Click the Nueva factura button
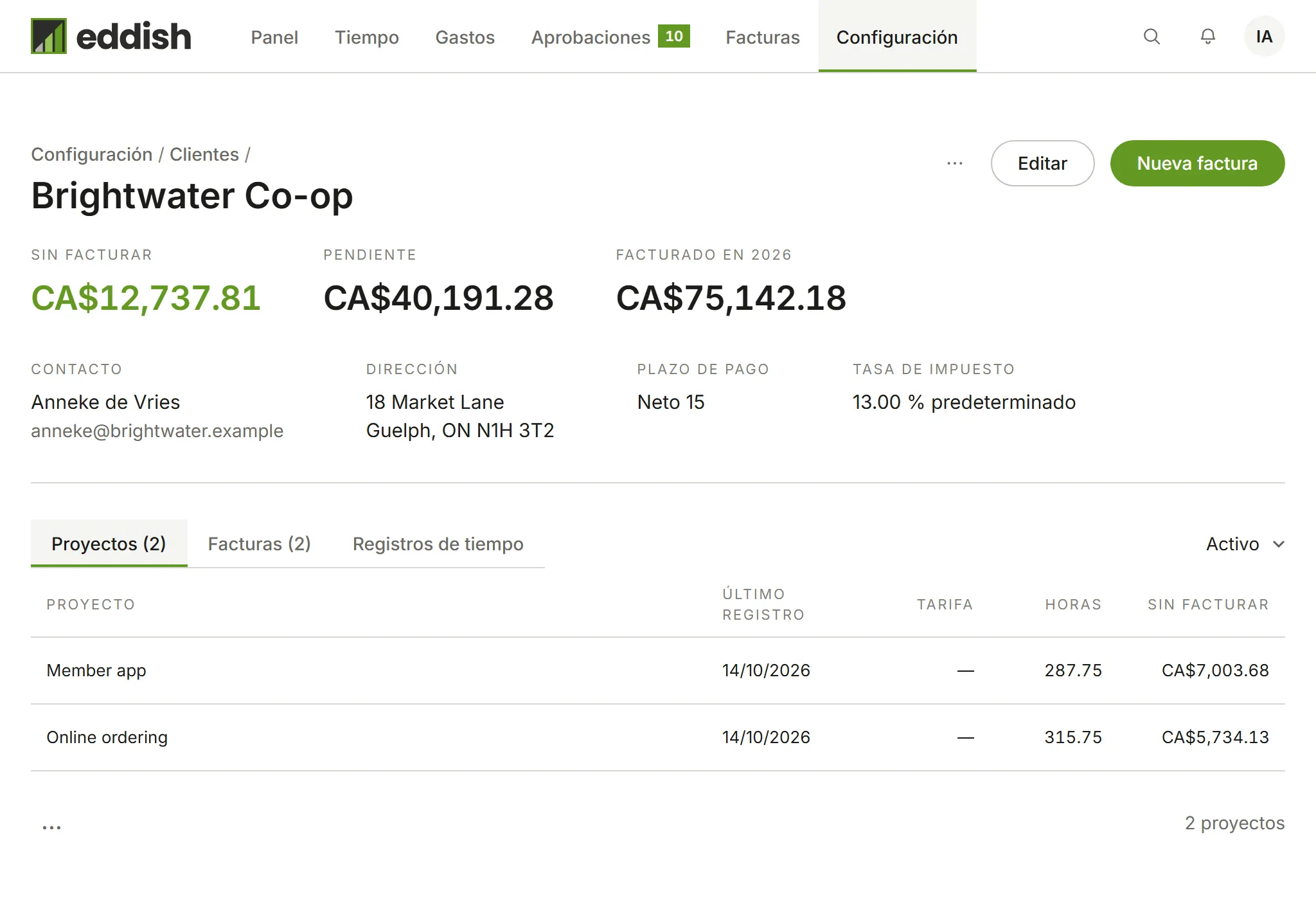 click(1197, 163)
